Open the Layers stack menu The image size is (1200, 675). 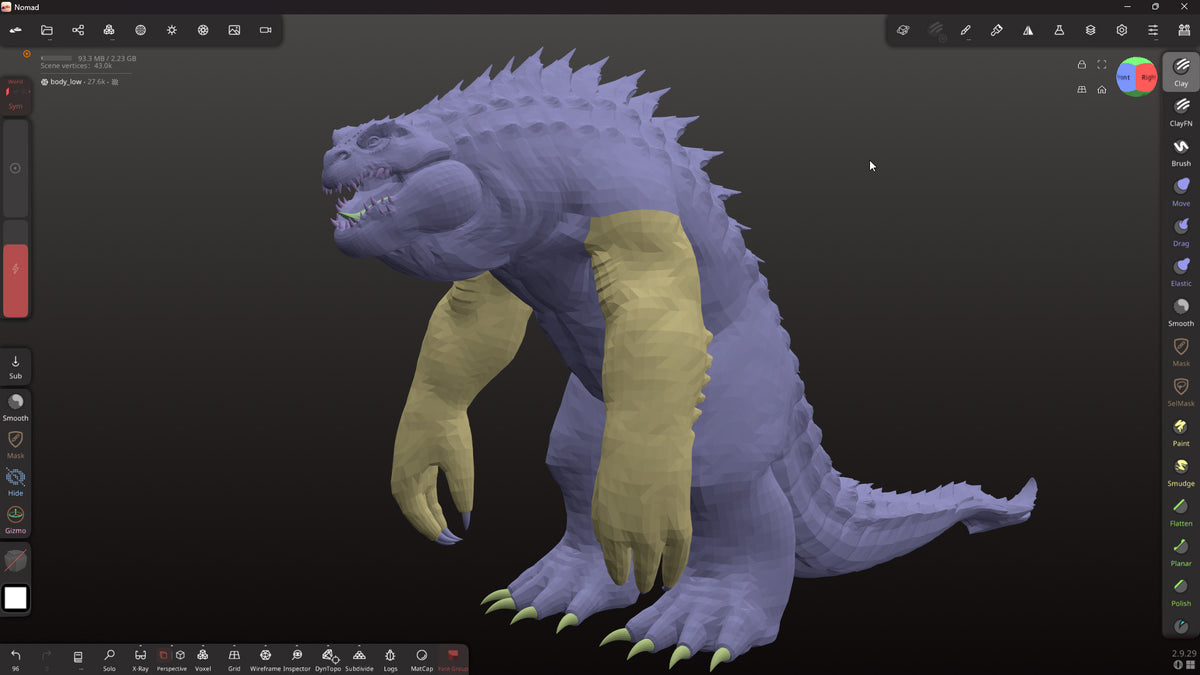click(1090, 30)
